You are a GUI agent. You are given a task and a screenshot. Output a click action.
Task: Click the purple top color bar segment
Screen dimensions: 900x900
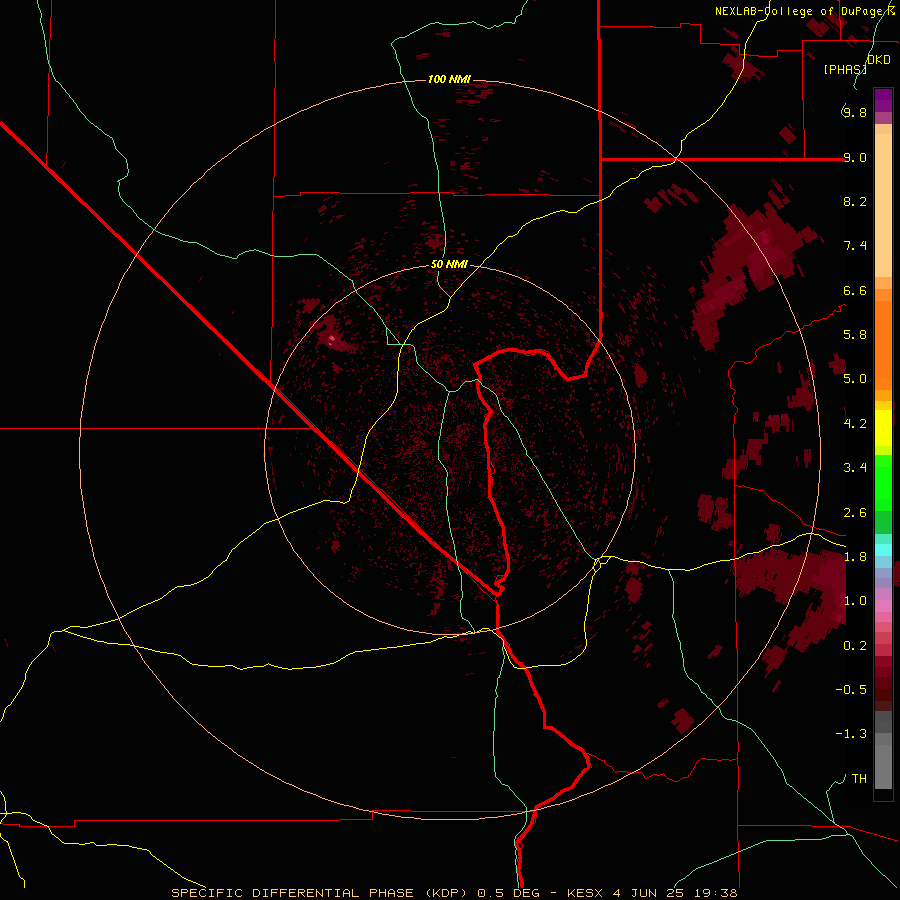pos(883,100)
